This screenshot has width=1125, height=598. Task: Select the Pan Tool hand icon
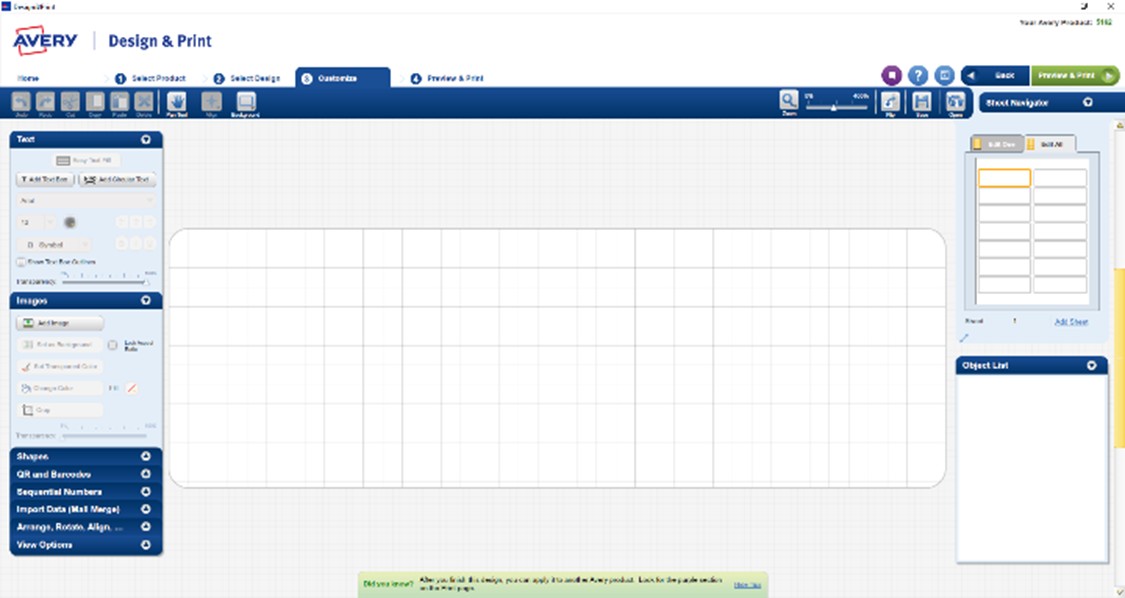pyautogui.click(x=177, y=102)
